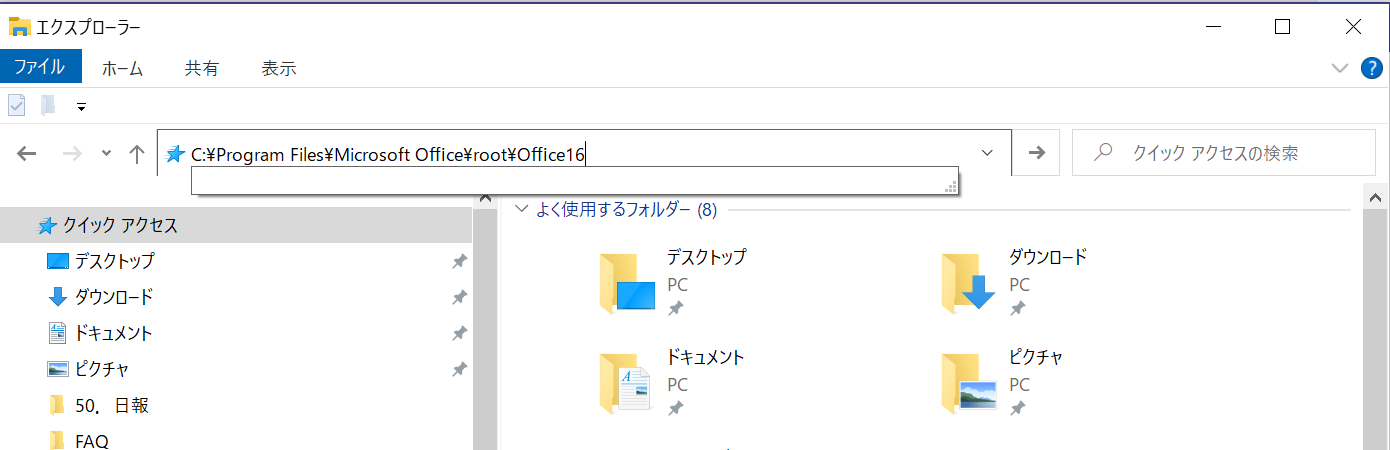Go back with the left arrow
This screenshot has height=450, width=1390.
click(27, 153)
